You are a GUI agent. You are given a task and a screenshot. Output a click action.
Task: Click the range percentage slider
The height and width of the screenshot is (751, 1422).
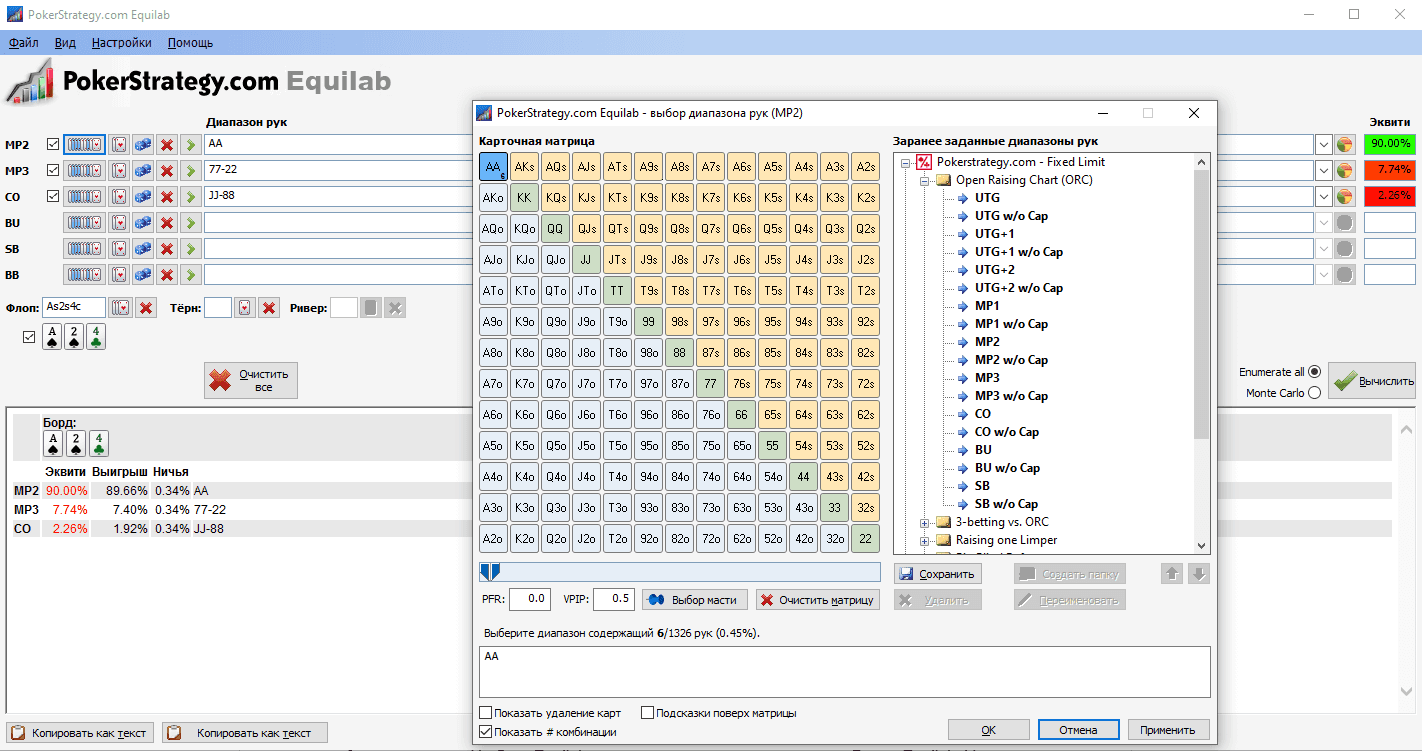(x=680, y=572)
